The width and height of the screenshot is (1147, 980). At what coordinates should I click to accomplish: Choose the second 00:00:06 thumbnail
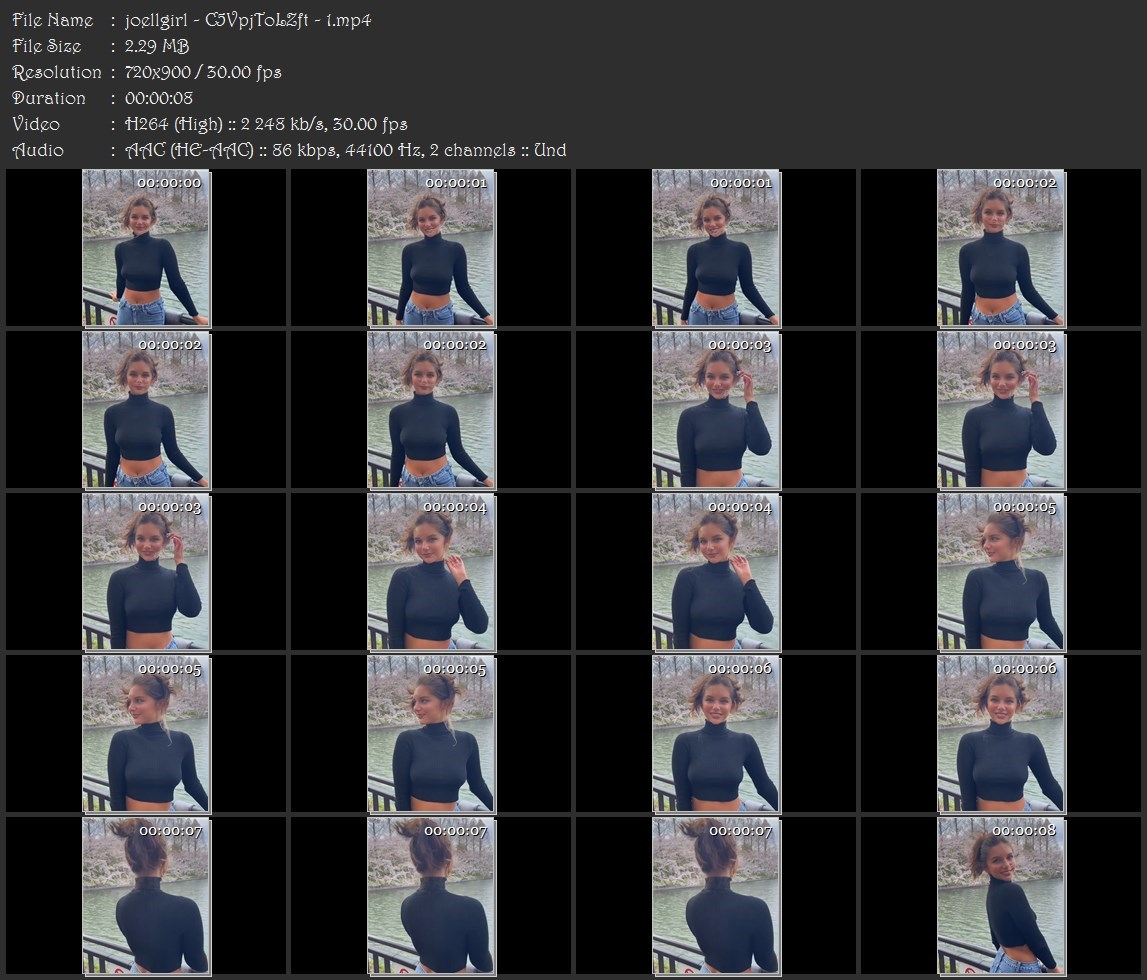click(1001, 734)
